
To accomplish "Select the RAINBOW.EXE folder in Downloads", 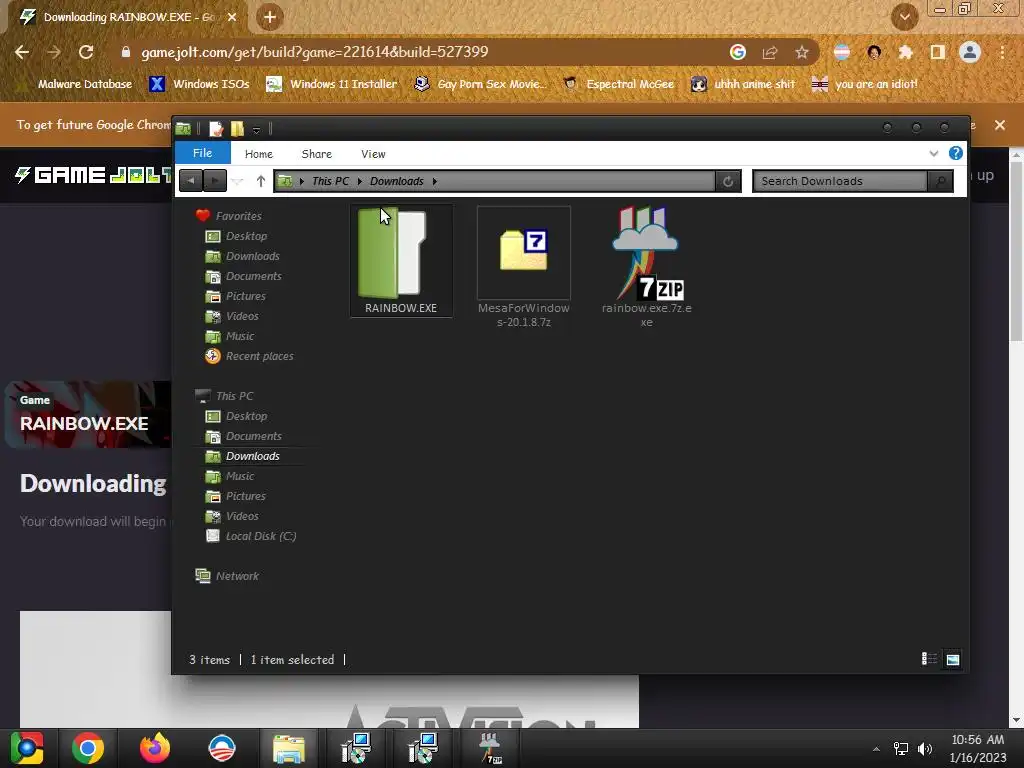I will pyautogui.click(x=401, y=261).
